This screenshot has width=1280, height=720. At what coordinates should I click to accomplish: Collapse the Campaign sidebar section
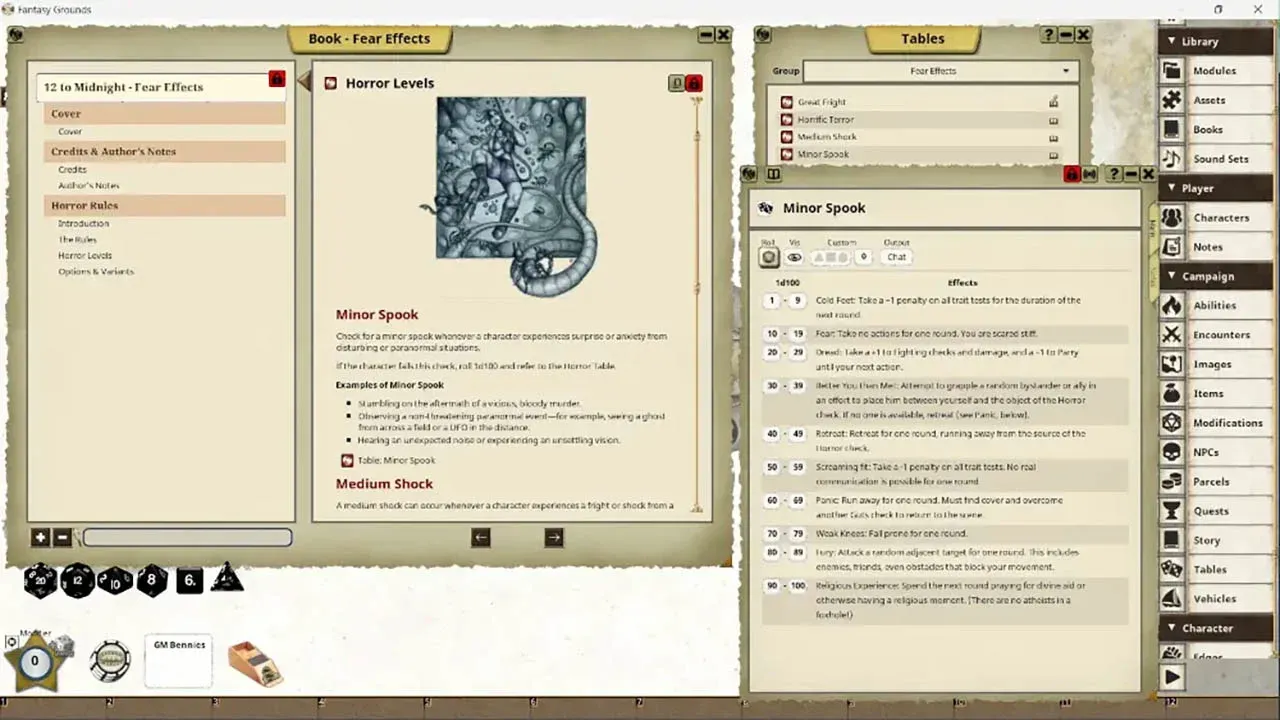click(x=1217, y=276)
